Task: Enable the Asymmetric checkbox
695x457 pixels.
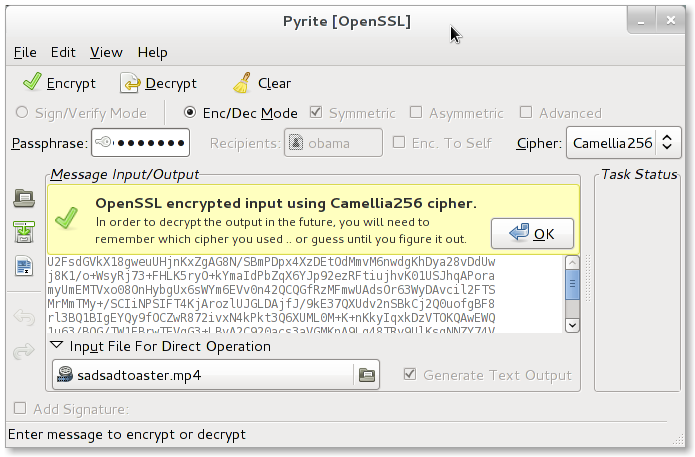Action: pos(416,113)
